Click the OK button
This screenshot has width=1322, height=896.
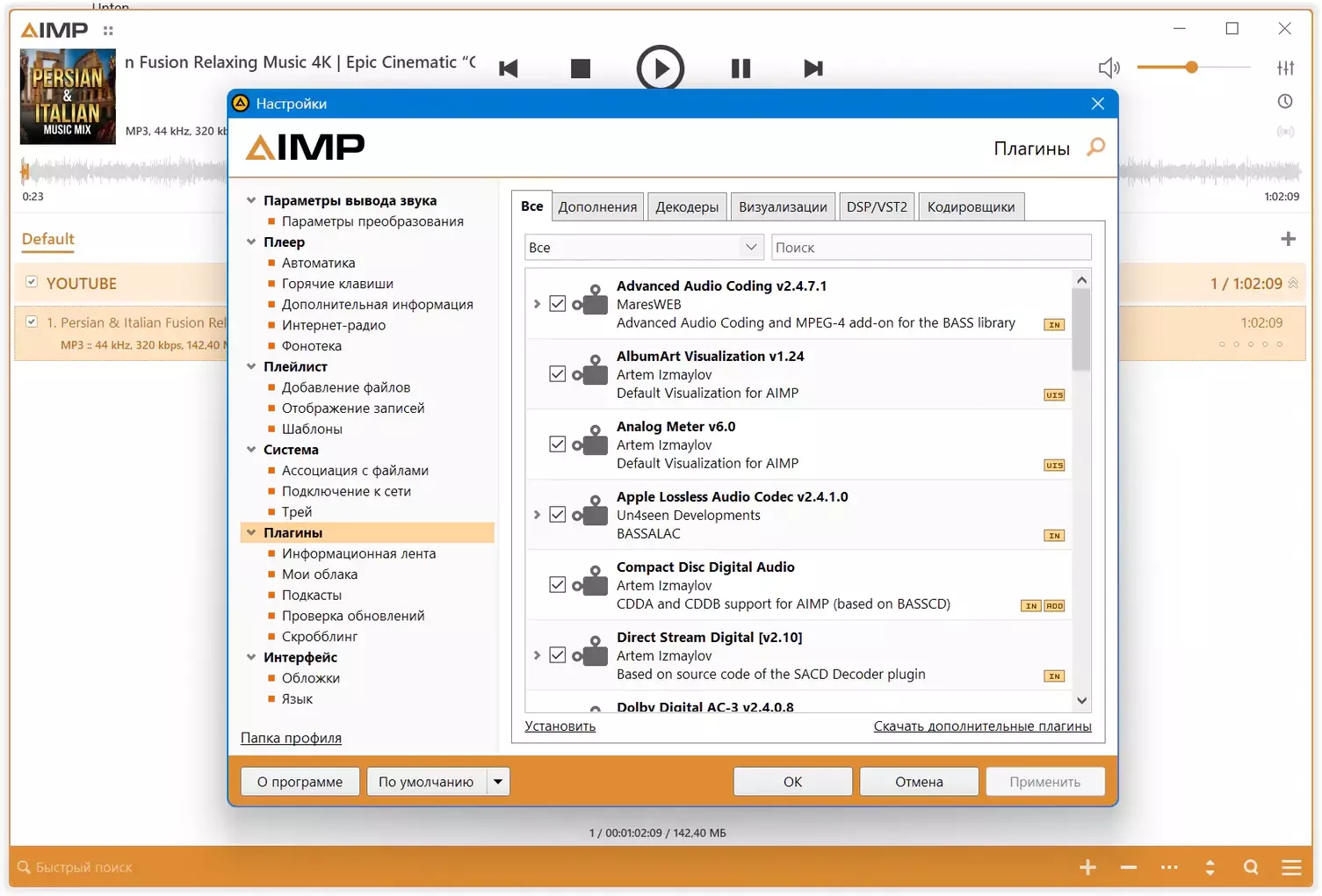coord(792,782)
